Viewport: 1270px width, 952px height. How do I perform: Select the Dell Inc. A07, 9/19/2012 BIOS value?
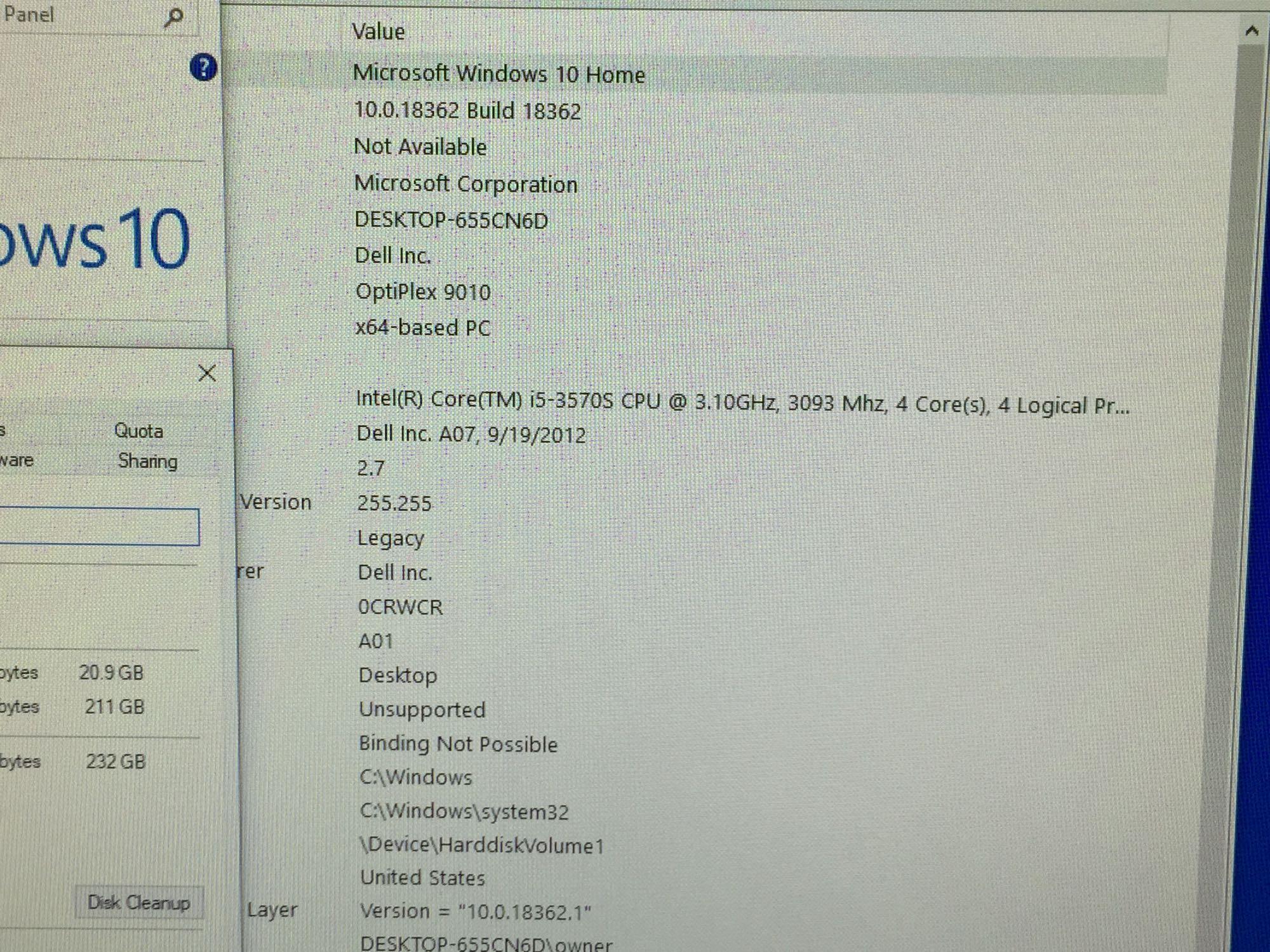tap(471, 435)
